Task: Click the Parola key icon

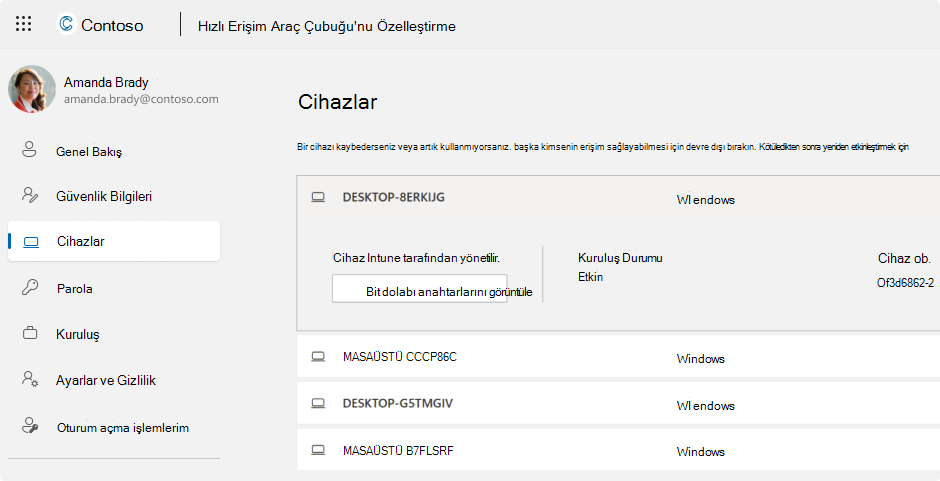Action: pos(30,287)
